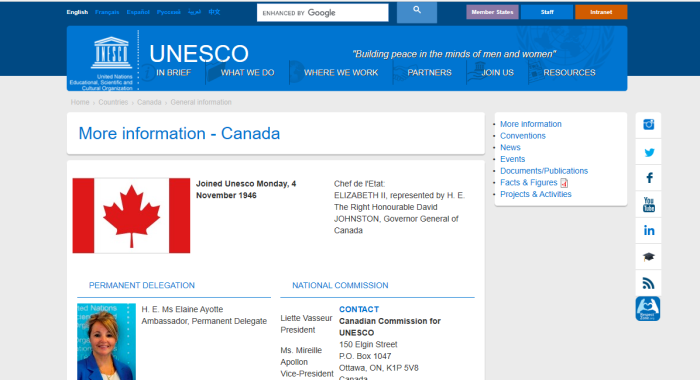Go to Countries breadcrumb
The image size is (700, 380).
[x=113, y=102]
